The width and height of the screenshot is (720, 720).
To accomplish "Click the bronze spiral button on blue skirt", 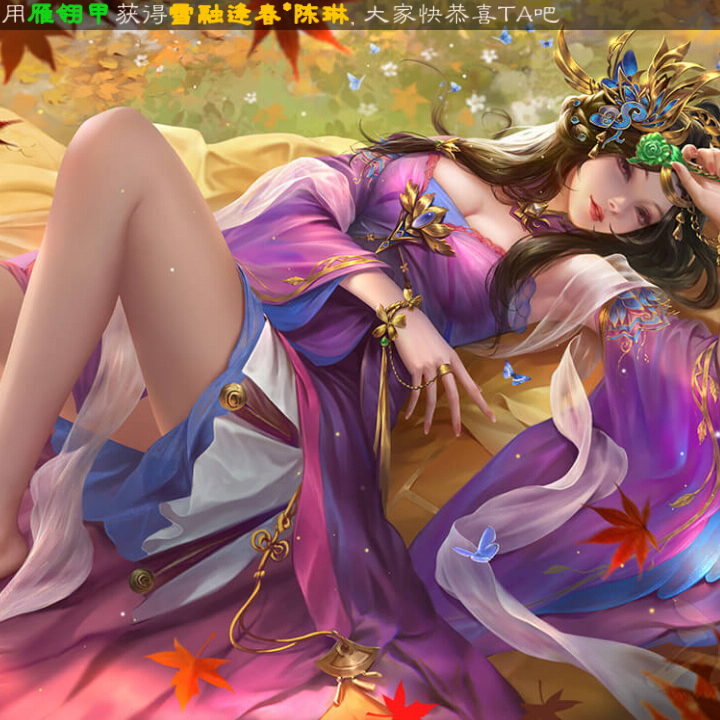I will point(233,396).
